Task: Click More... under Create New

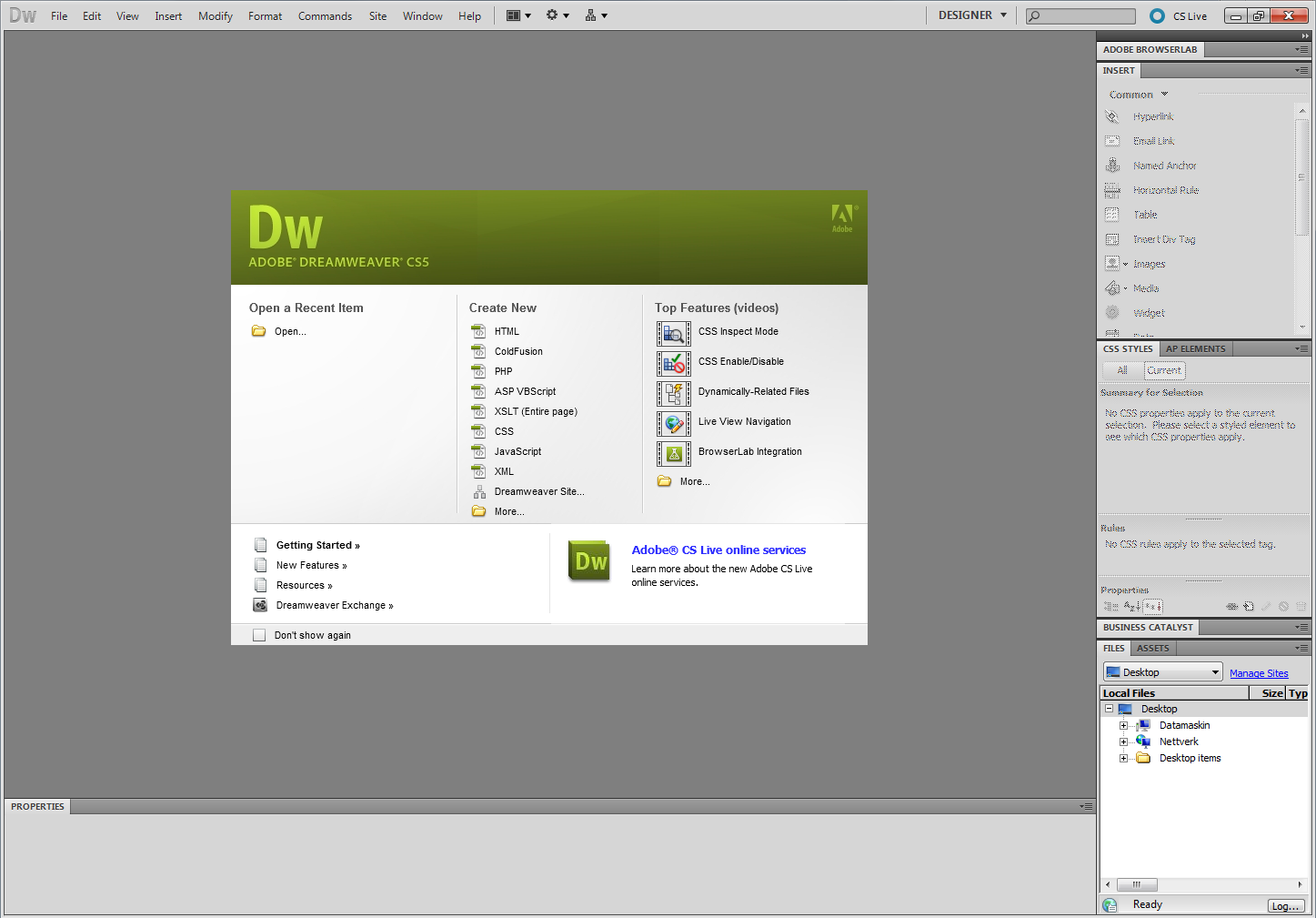Action: click(x=509, y=511)
